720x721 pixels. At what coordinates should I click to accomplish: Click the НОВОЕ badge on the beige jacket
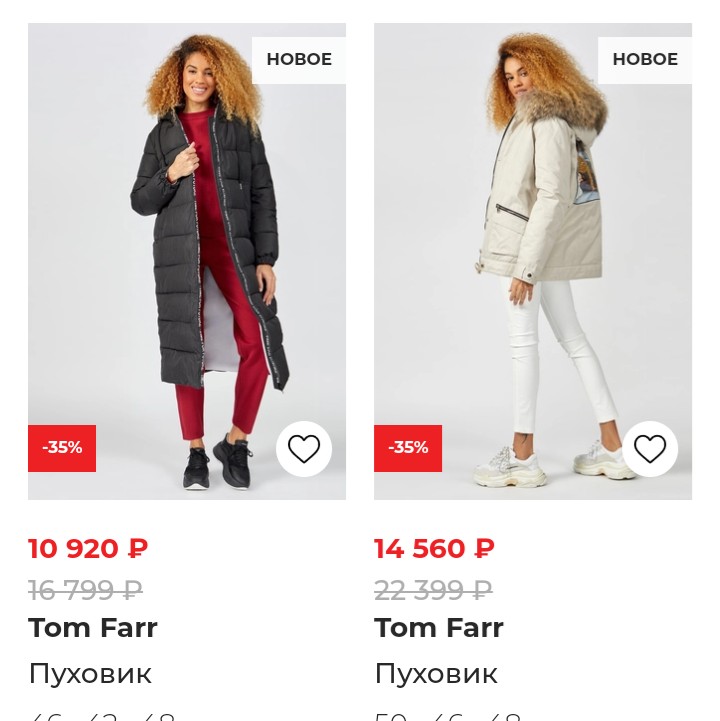tap(645, 60)
